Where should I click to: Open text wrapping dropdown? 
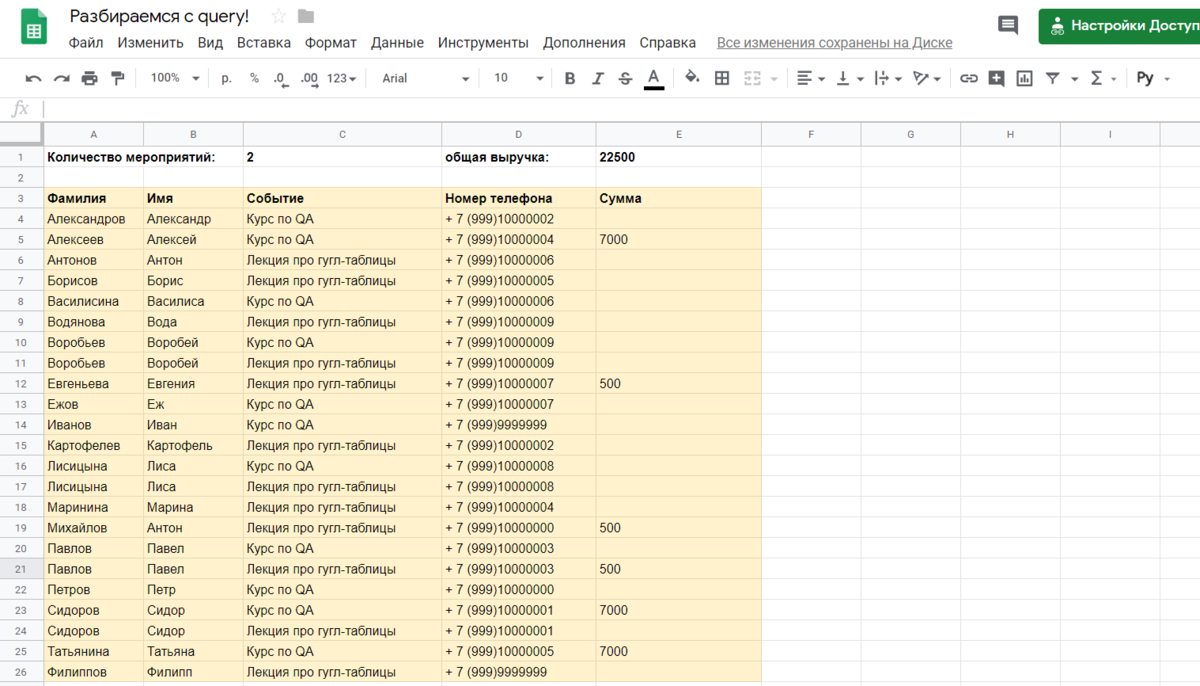coord(888,78)
